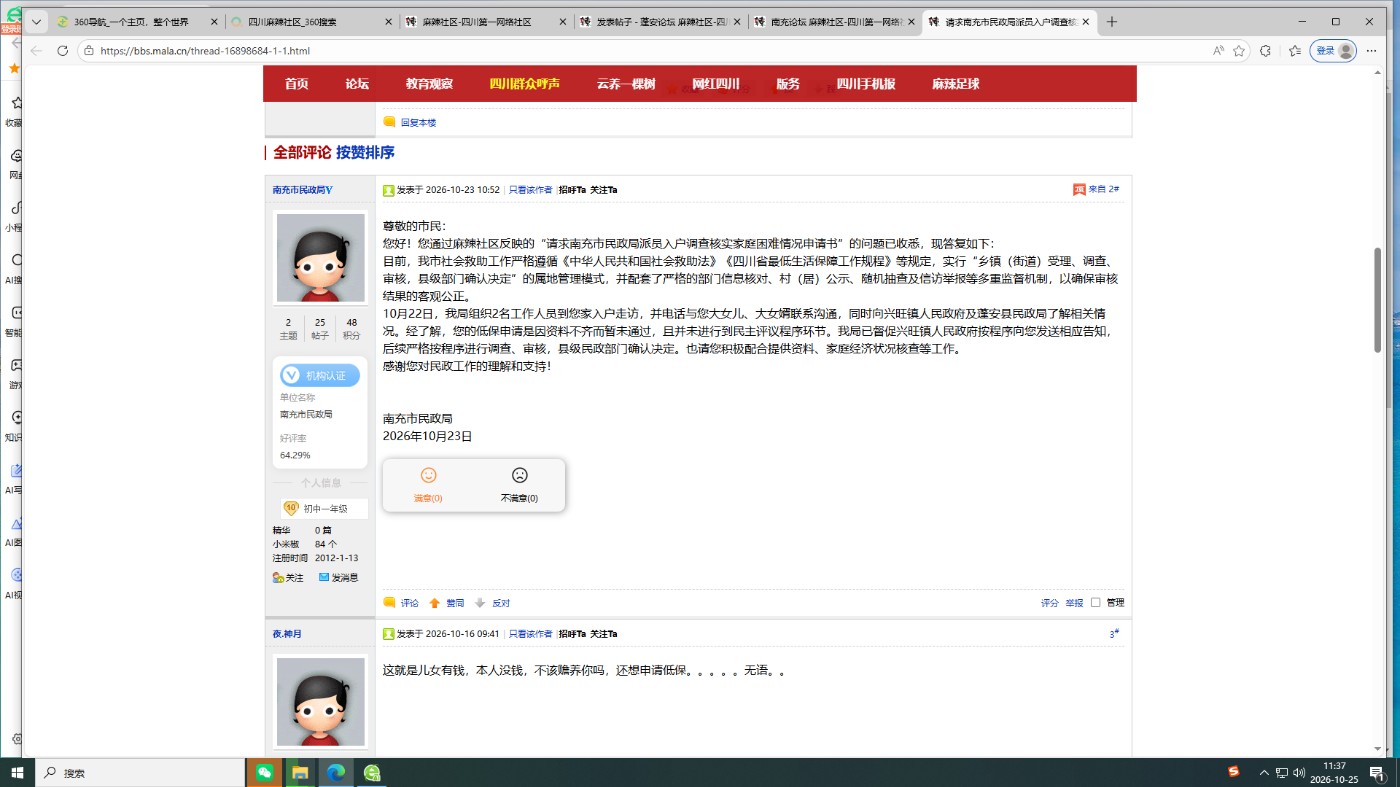
Task: Expand the browser tab list chevron
Action: tap(36, 22)
